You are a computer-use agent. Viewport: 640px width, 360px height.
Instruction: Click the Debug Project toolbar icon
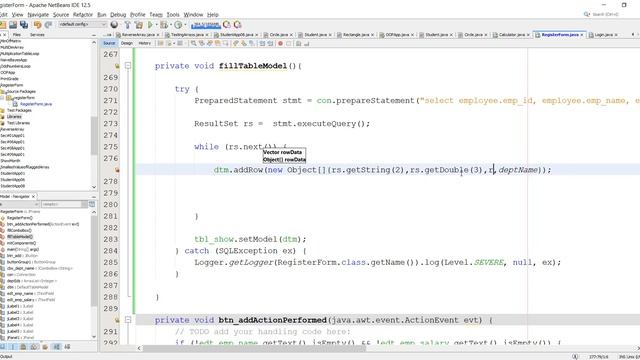(164, 25)
